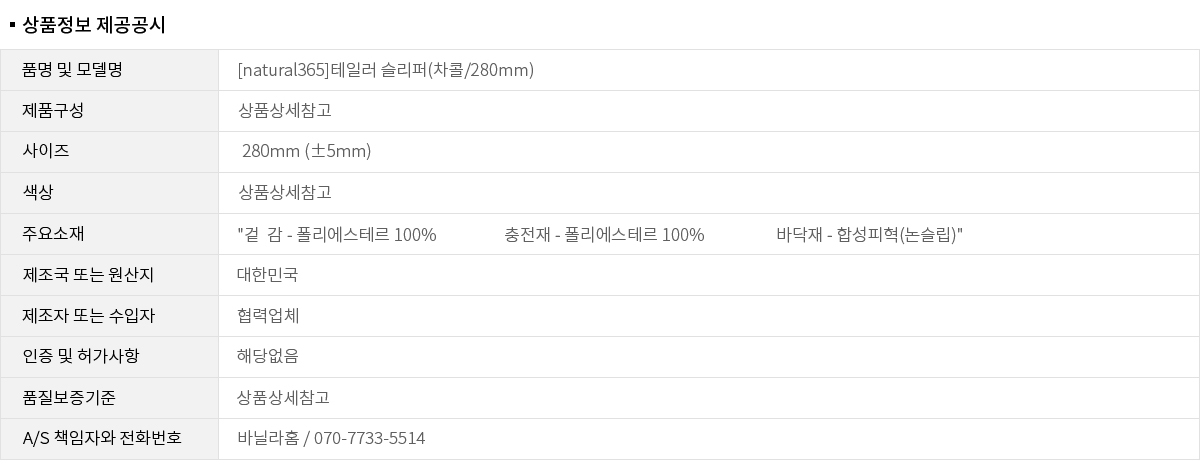Screen dimensions: 1200x475
Task: Click the A/S 책임자와 전화번호 label
Action: pos(102,438)
